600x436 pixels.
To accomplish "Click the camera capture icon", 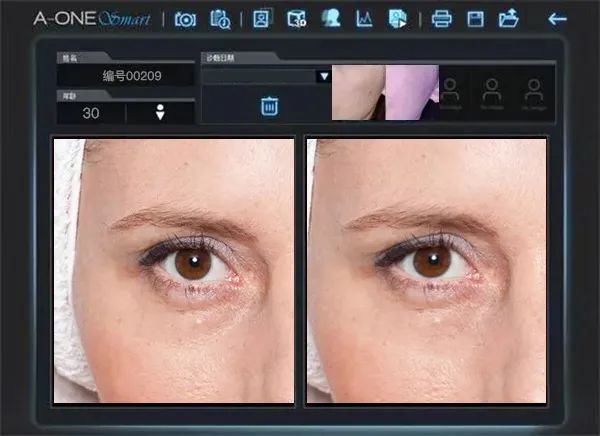I will pyautogui.click(x=185, y=18).
